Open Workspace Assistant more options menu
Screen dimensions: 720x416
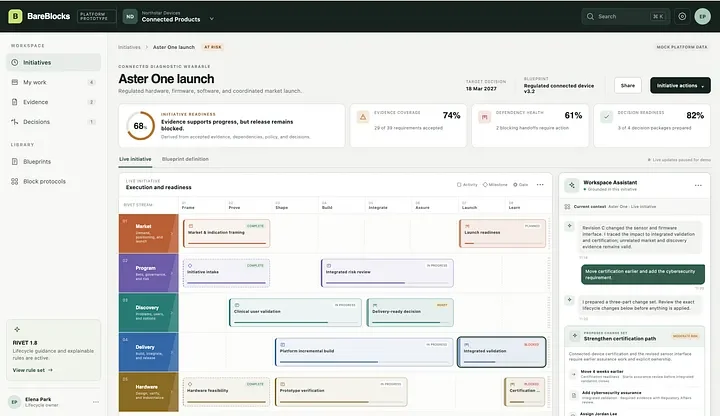pyautogui.click(x=698, y=186)
